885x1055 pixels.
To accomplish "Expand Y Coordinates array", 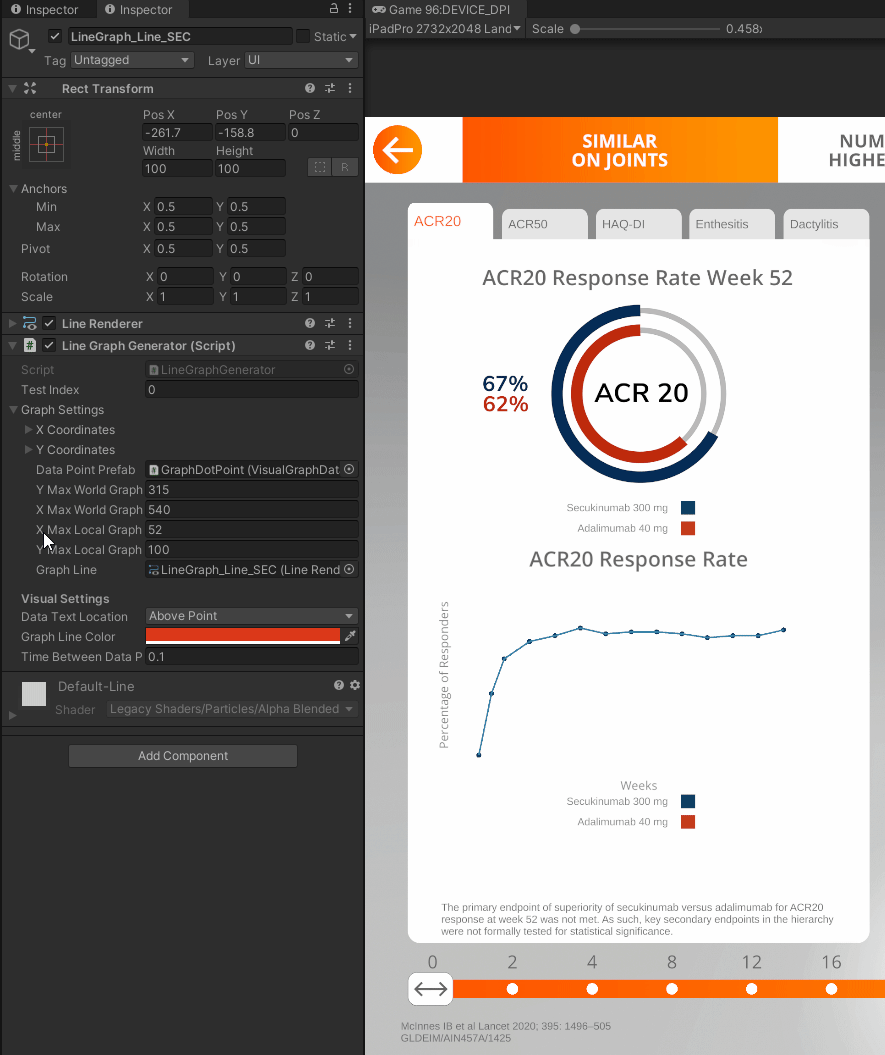I will 28,449.
